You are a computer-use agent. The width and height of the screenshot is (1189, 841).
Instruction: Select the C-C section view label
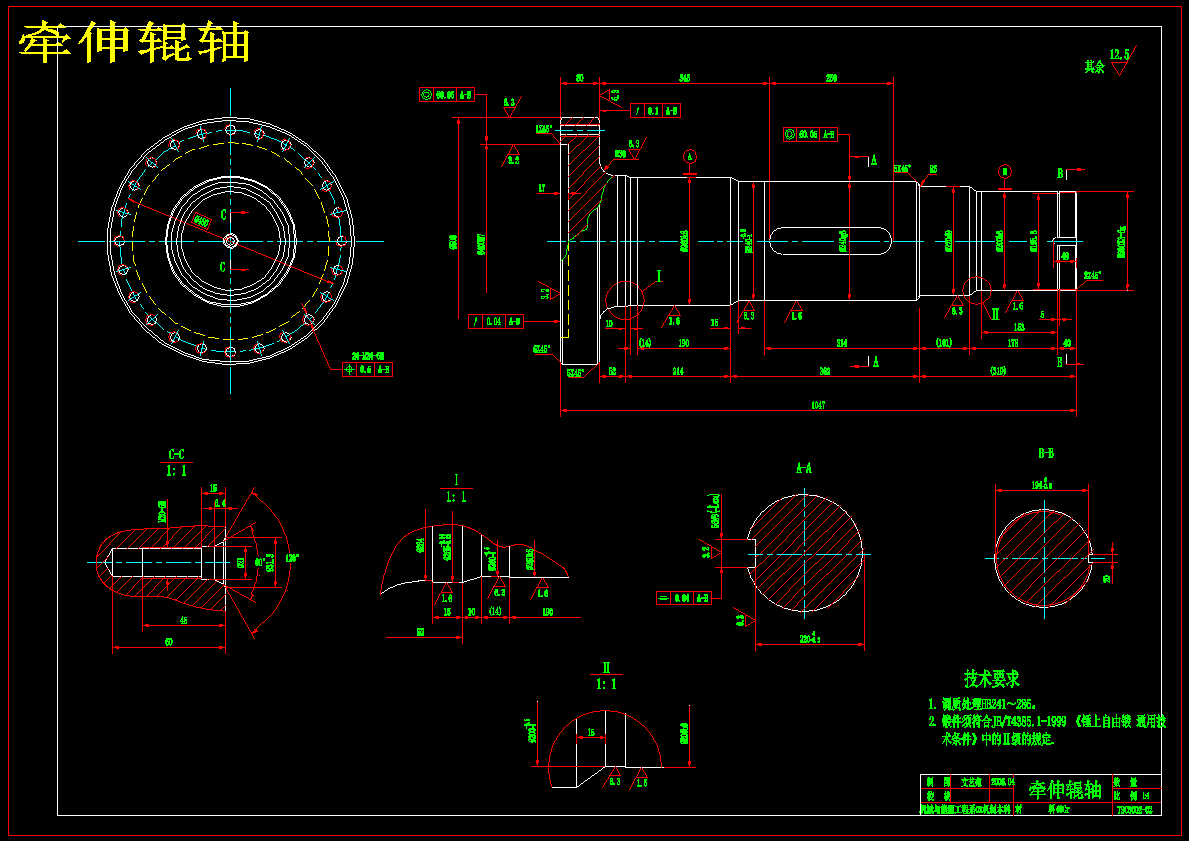tap(176, 454)
